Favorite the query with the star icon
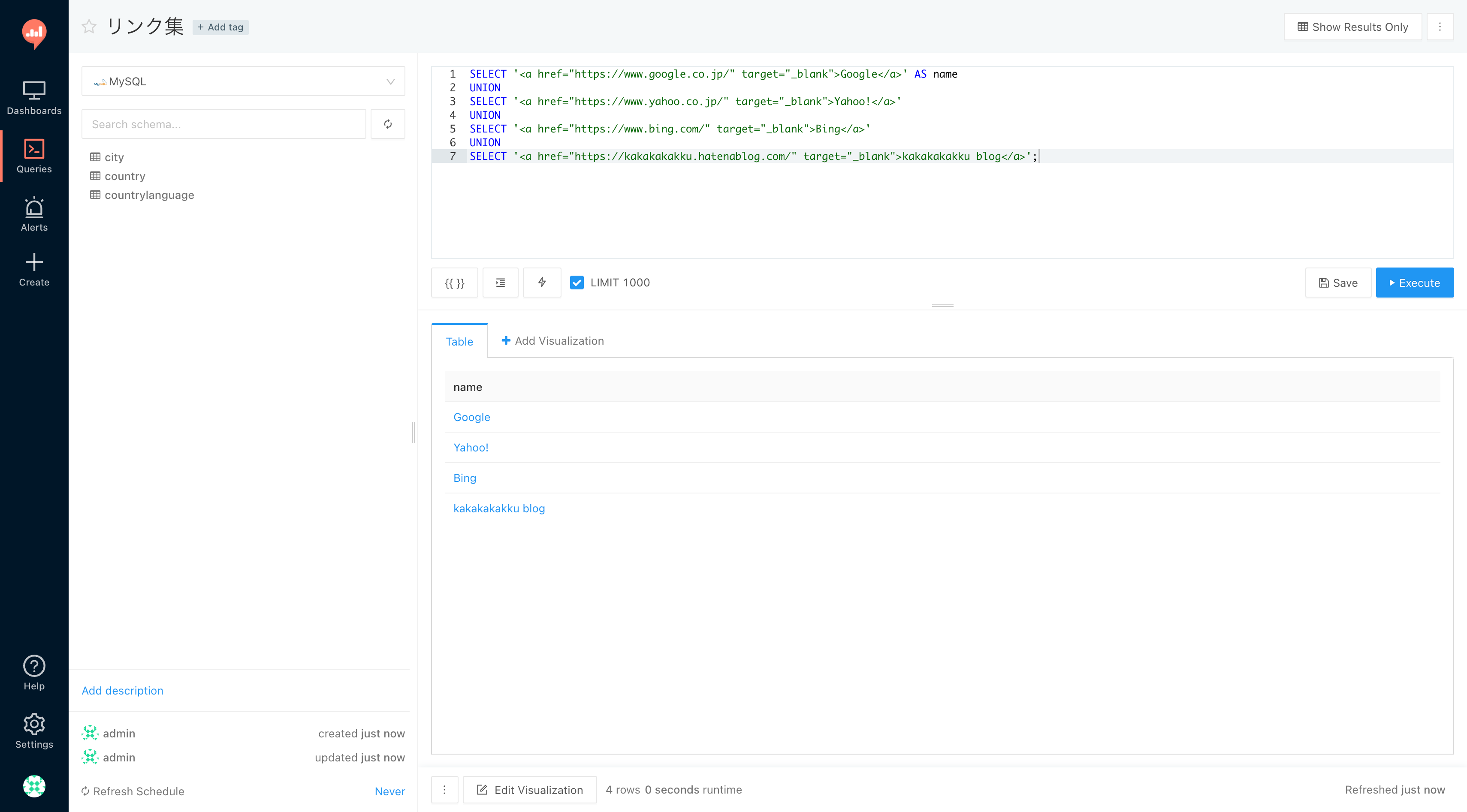 (89, 27)
